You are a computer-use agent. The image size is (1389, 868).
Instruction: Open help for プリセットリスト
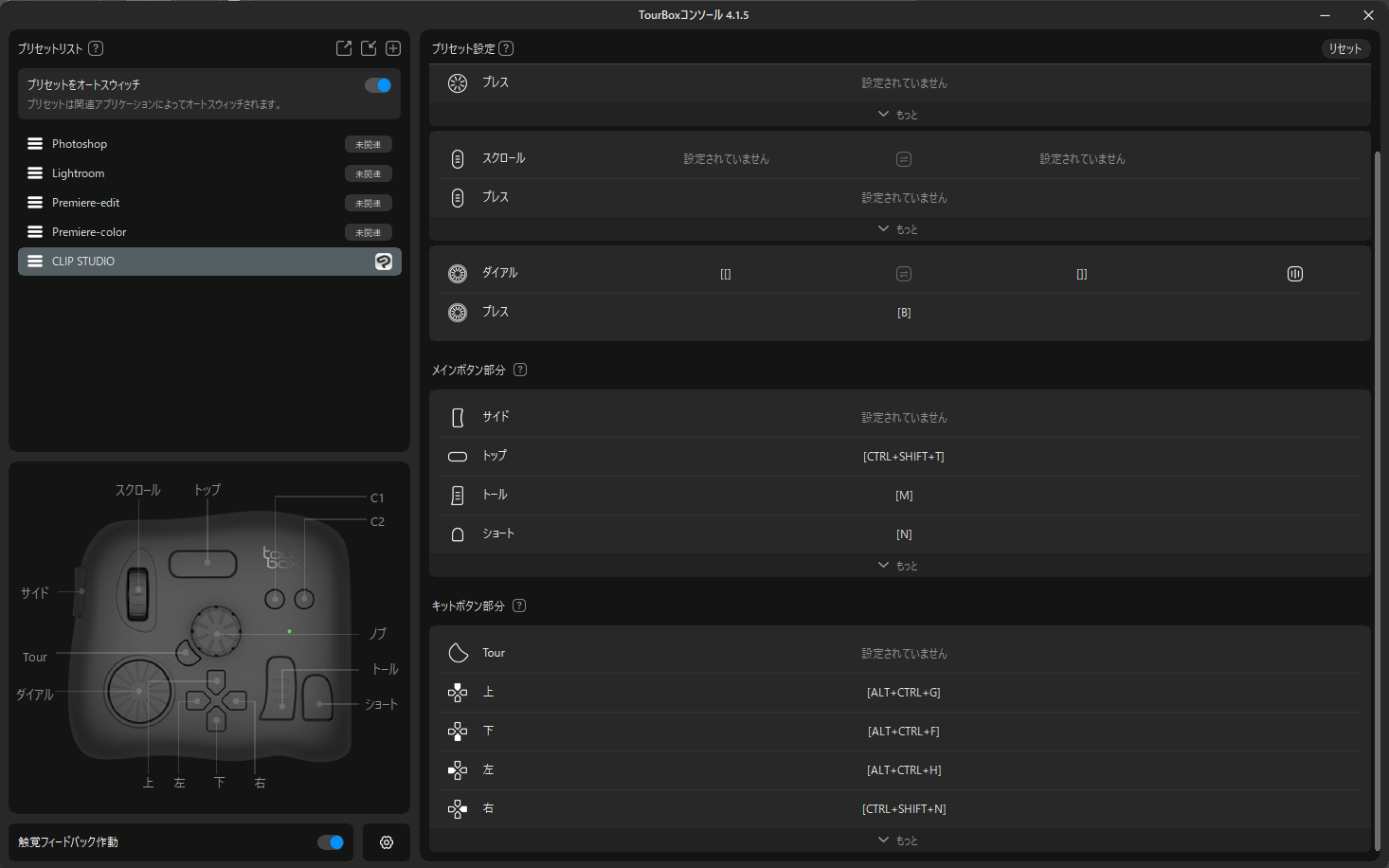tap(96, 48)
